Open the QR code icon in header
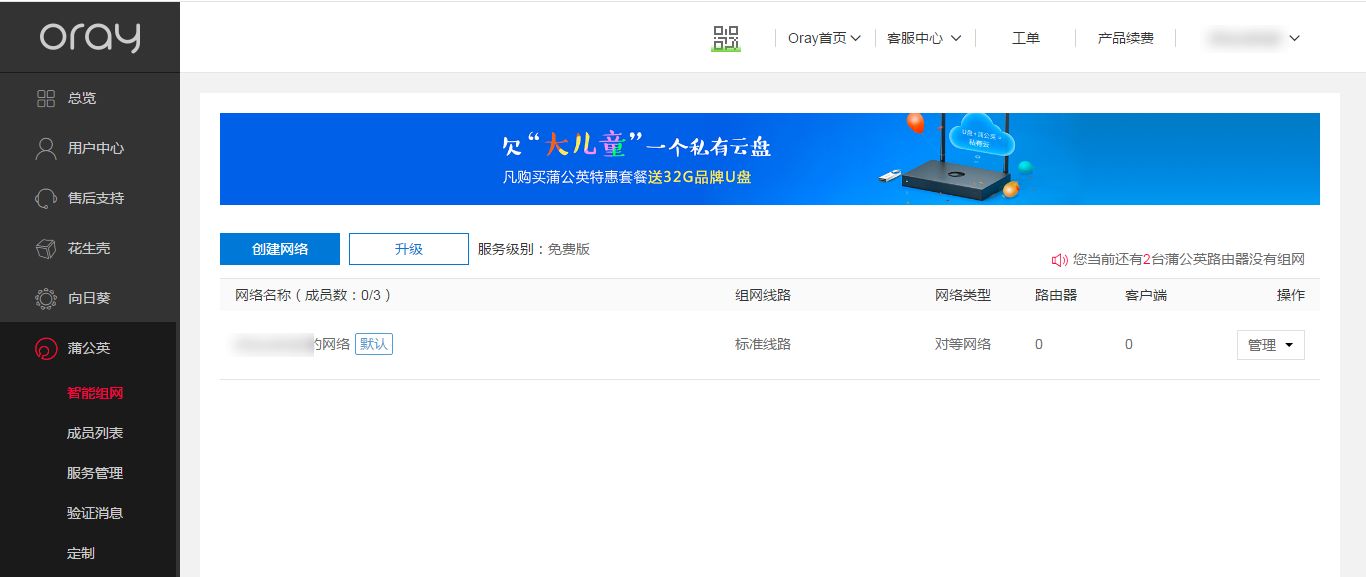This screenshot has width=1366, height=577. [726, 39]
